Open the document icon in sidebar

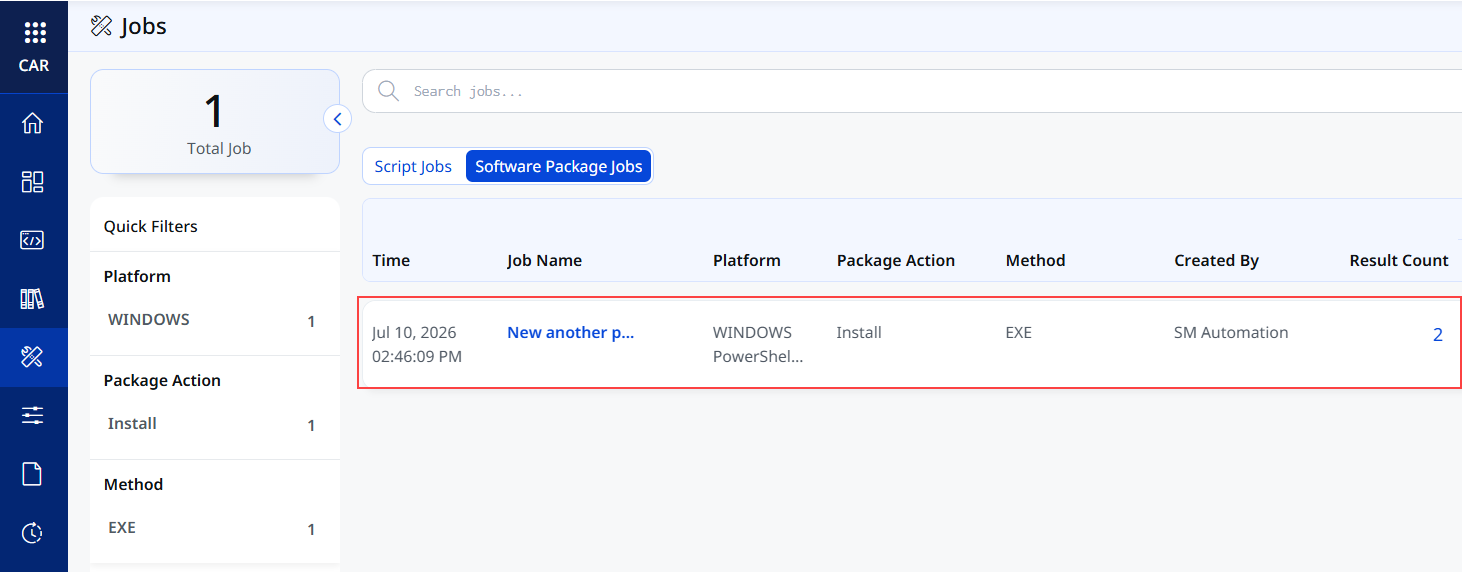point(33,474)
